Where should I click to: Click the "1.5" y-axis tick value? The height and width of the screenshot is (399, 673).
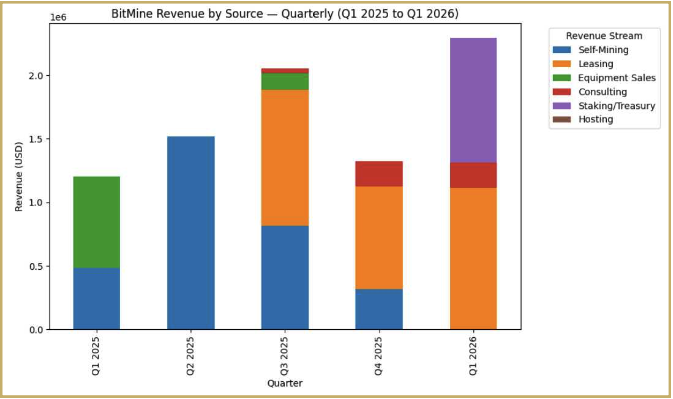(36, 139)
